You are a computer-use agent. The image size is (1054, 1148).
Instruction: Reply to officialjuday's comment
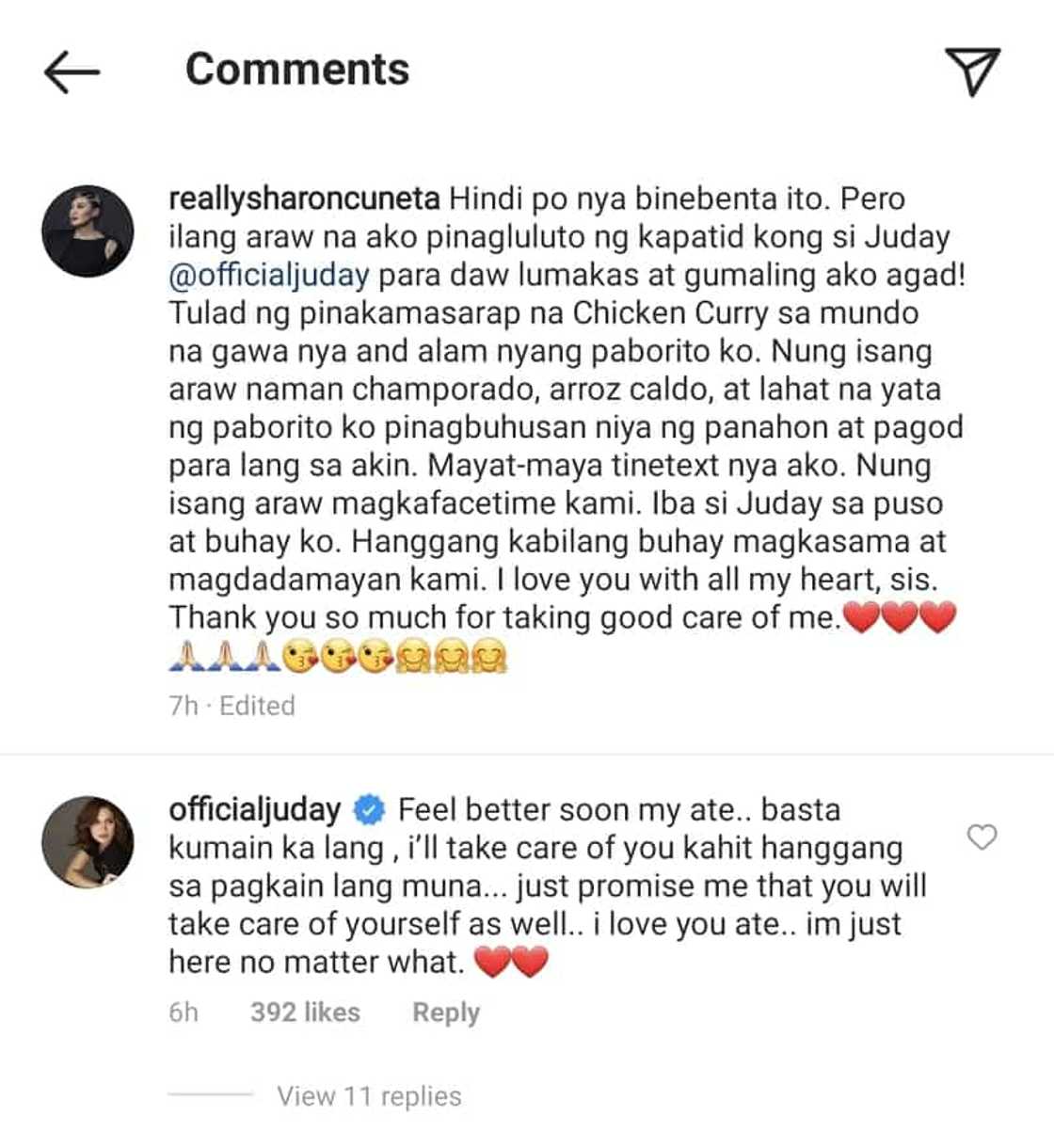coord(446,1012)
